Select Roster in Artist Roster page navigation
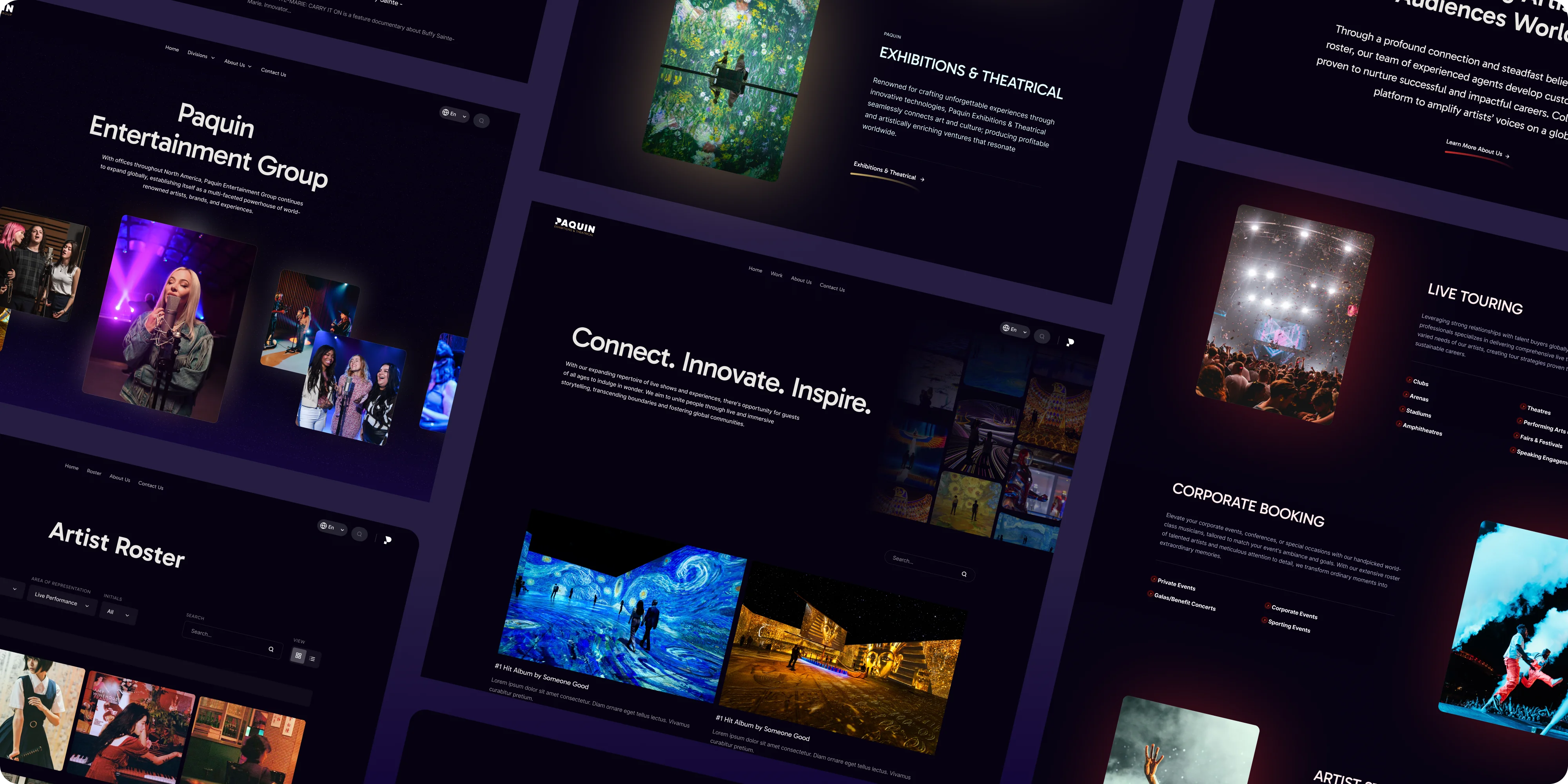This screenshot has height=784, width=1568. tap(94, 472)
